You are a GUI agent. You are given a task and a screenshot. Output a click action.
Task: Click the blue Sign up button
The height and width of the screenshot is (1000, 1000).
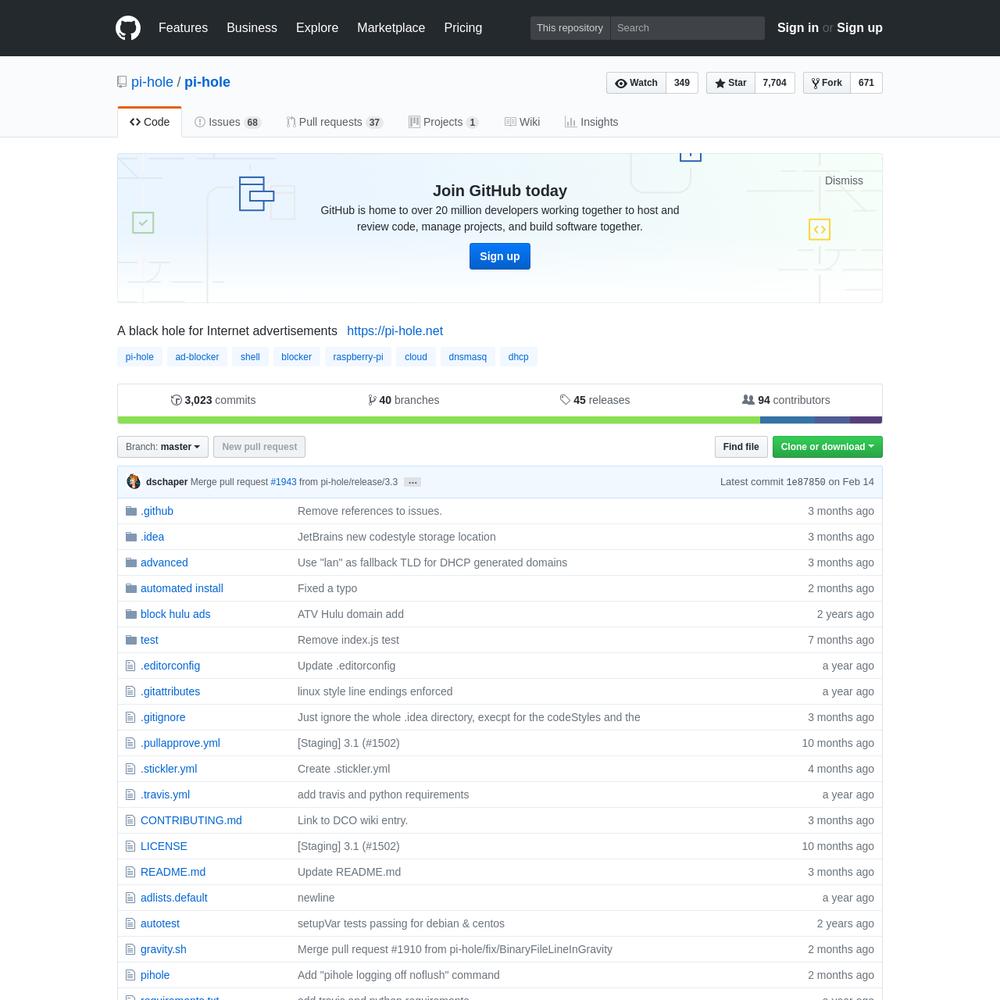[x=499, y=256]
